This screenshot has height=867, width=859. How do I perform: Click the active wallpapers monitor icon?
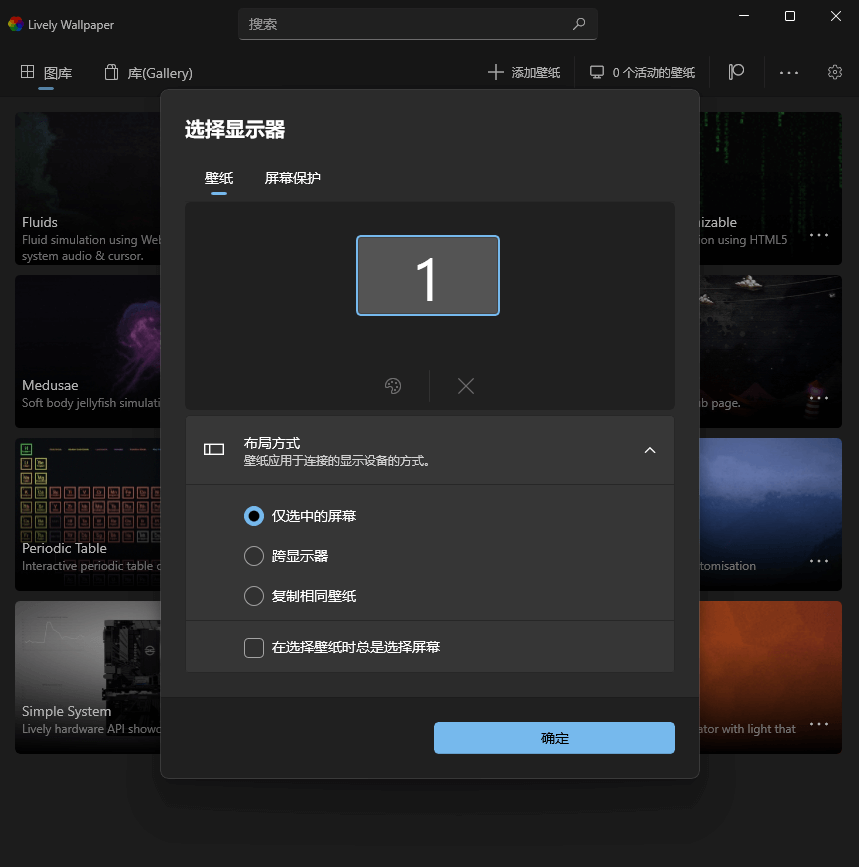[597, 72]
